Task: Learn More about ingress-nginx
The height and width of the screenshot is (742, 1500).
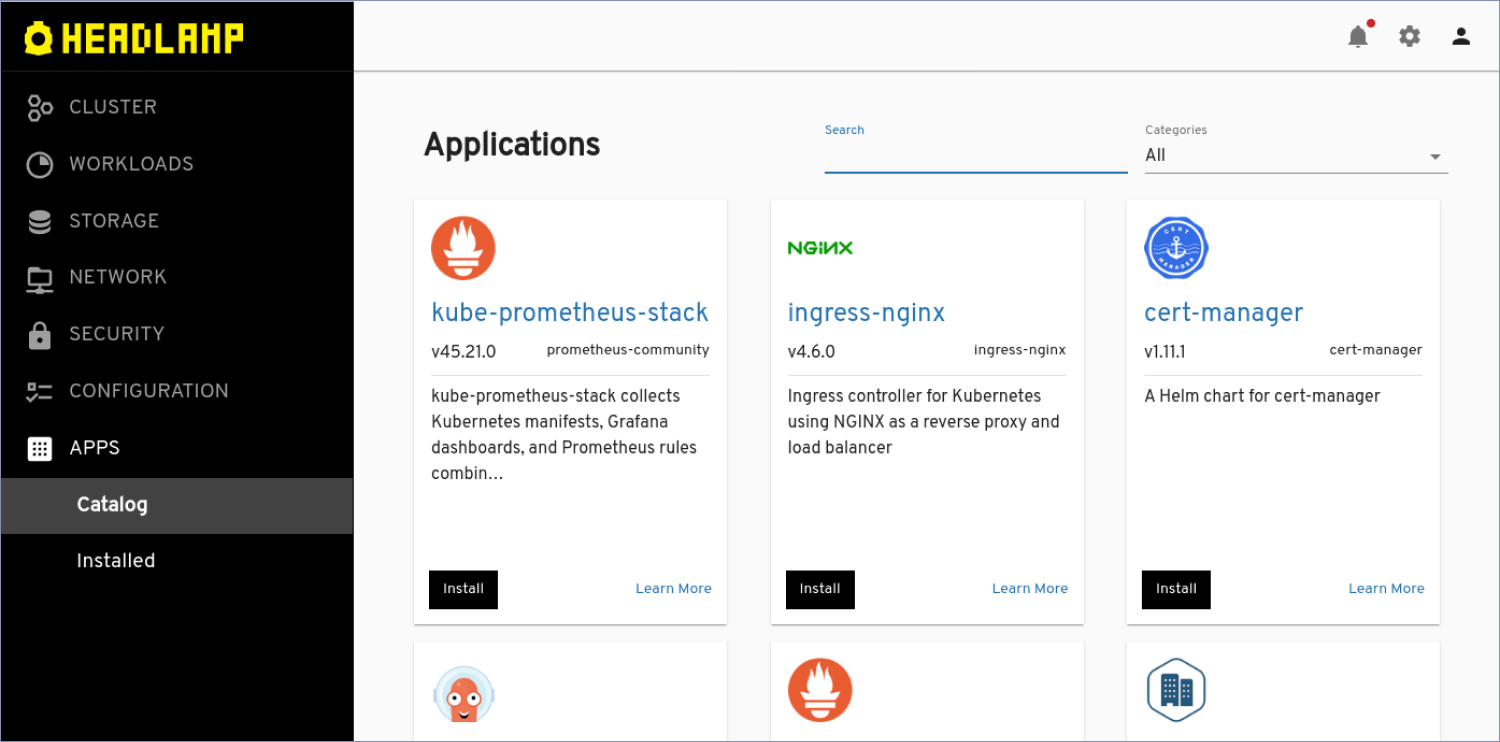Action: [x=1030, y=589]
